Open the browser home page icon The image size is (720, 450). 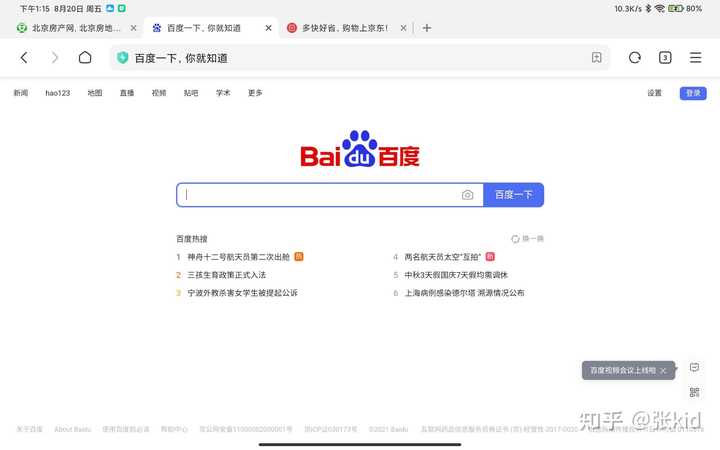[85, 57]
